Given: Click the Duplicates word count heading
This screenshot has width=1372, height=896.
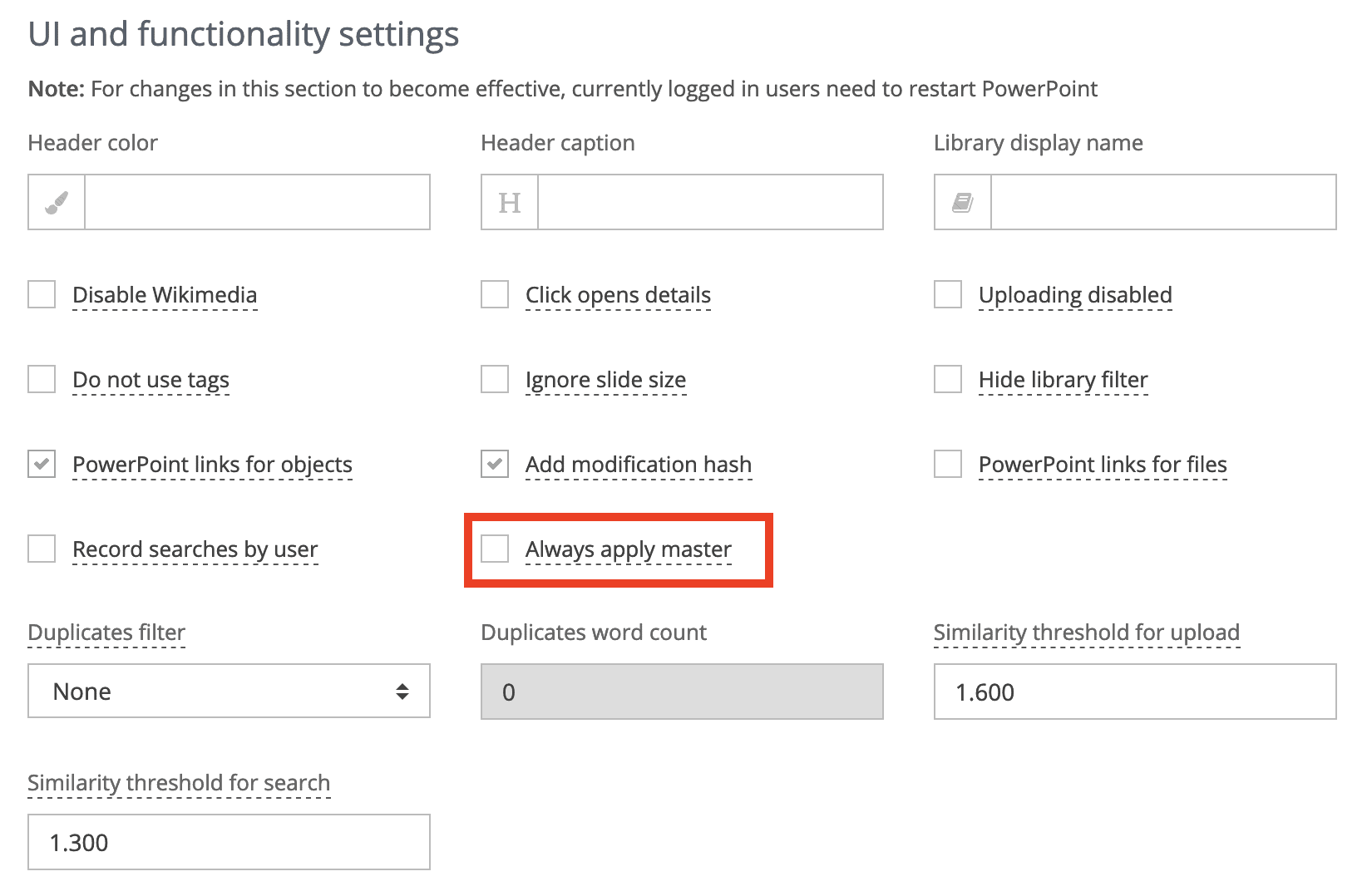Looking at the screenshot, I should click(594, 633).
